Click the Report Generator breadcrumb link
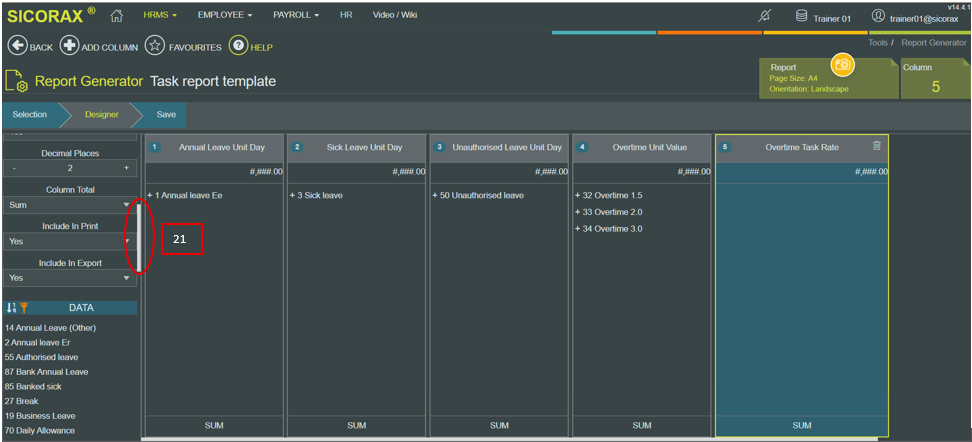The width and height of the screenshot is (972, 442). click(934, 43)
